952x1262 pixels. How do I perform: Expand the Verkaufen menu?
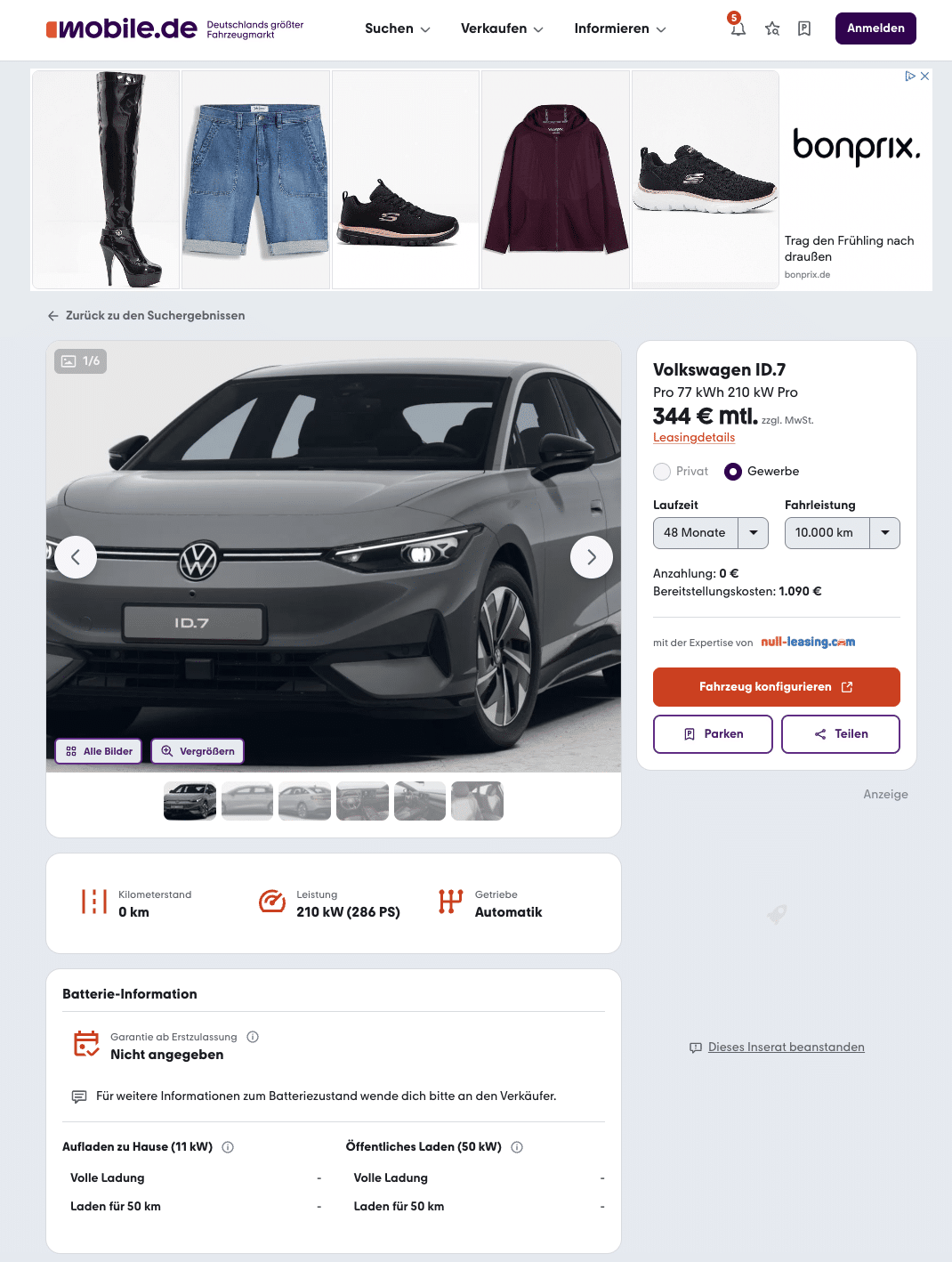pyautogui.click(x=502, y=28)
